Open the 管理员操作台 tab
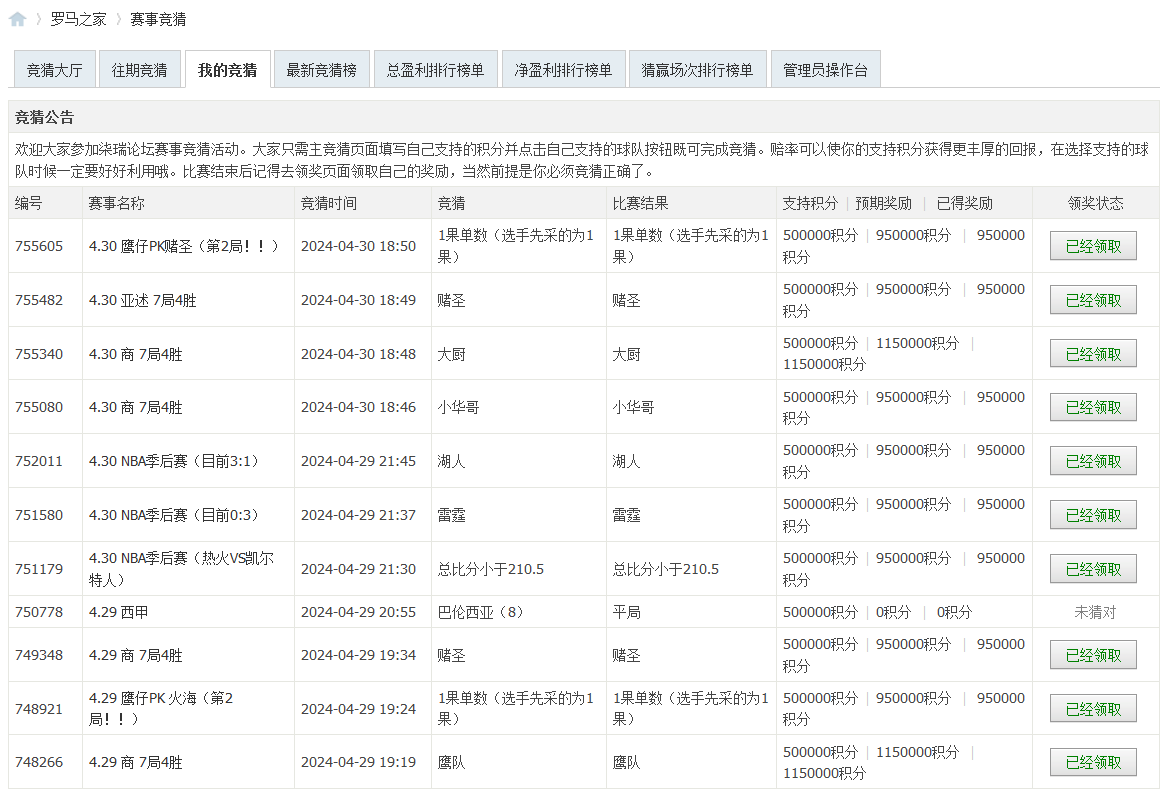 point(825,70)
